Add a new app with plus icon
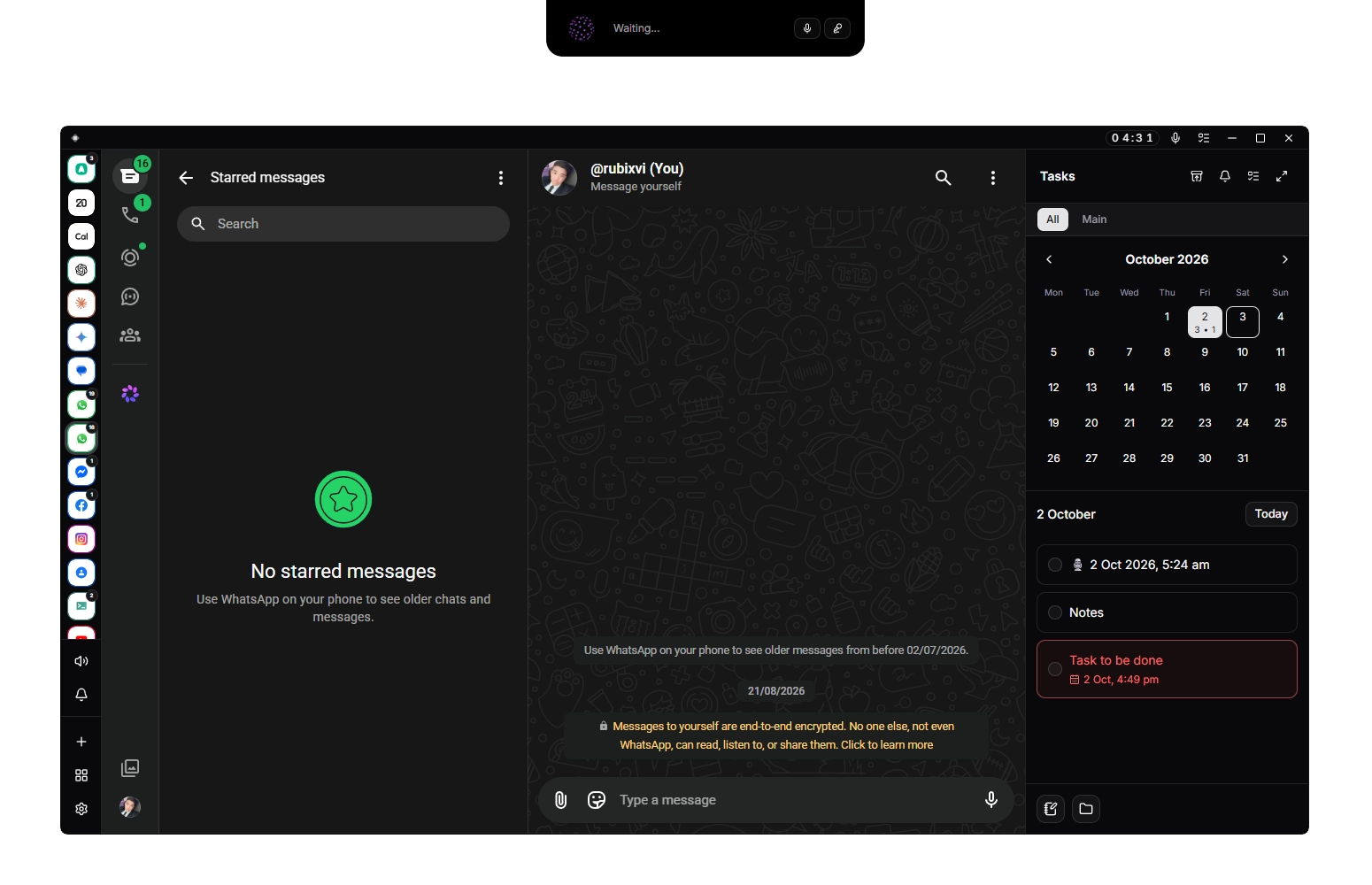Viewport: 1372px width, 885px height. pos(81,742)
